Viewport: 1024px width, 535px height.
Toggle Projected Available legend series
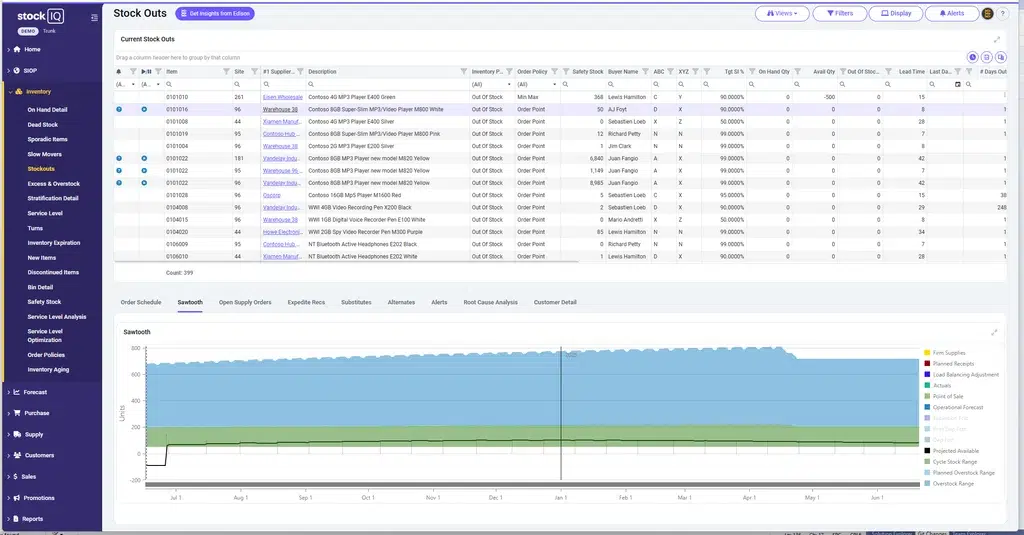pos(952,451)
